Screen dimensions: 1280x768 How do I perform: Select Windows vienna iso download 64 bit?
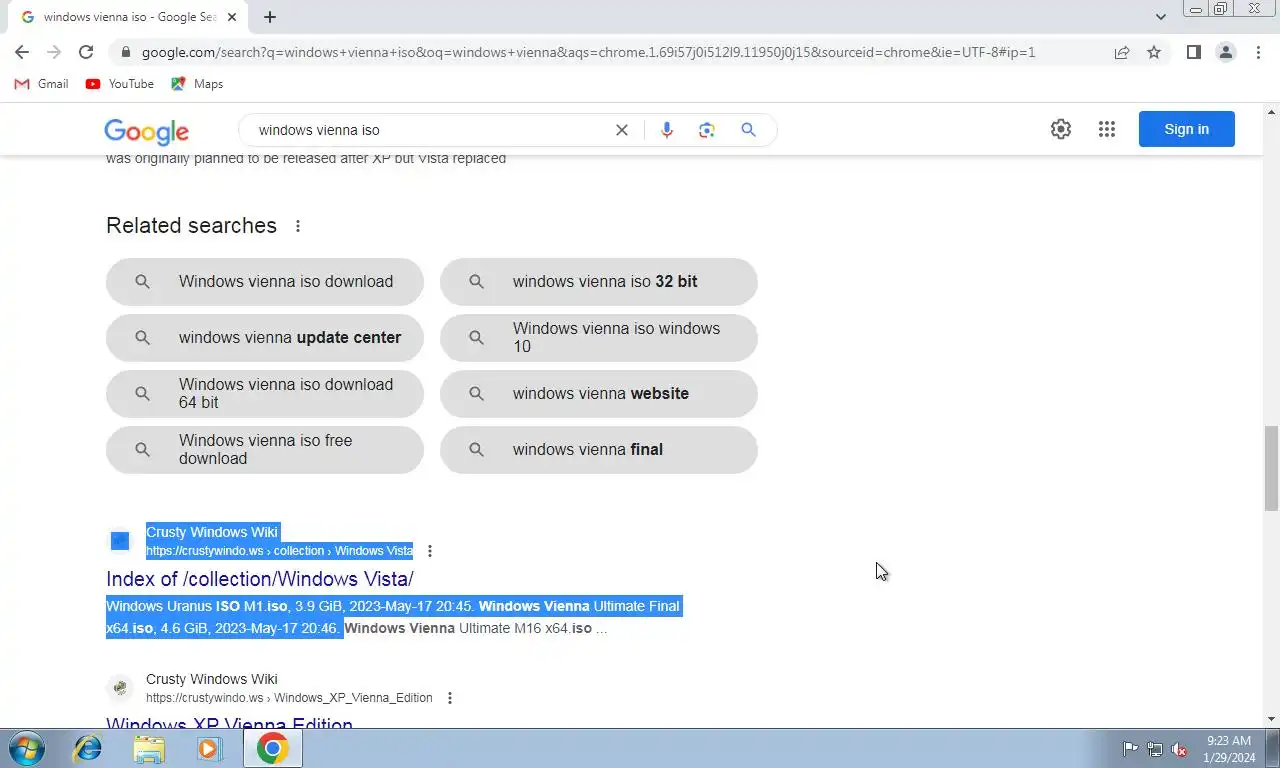pos(265,394)
